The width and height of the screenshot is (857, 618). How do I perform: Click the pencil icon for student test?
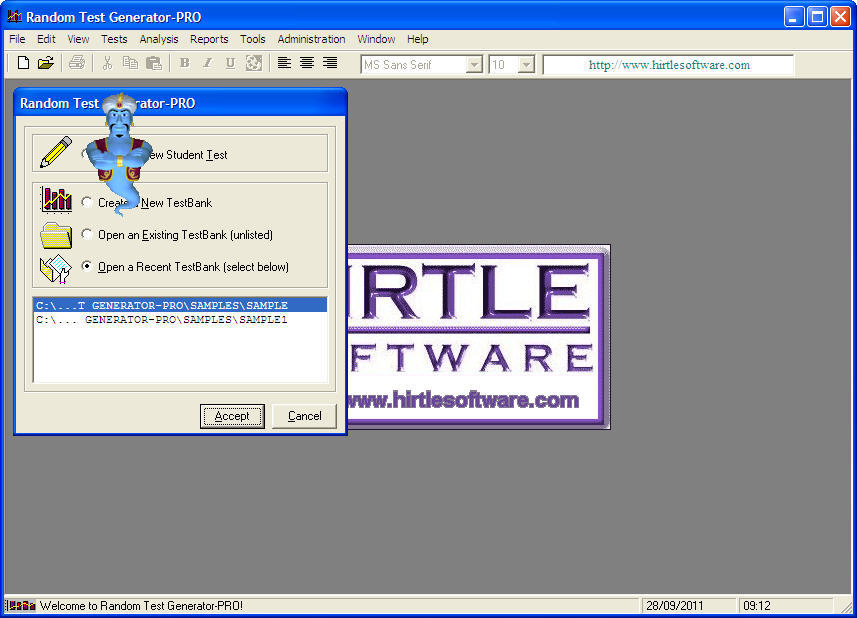pos(56,153)
